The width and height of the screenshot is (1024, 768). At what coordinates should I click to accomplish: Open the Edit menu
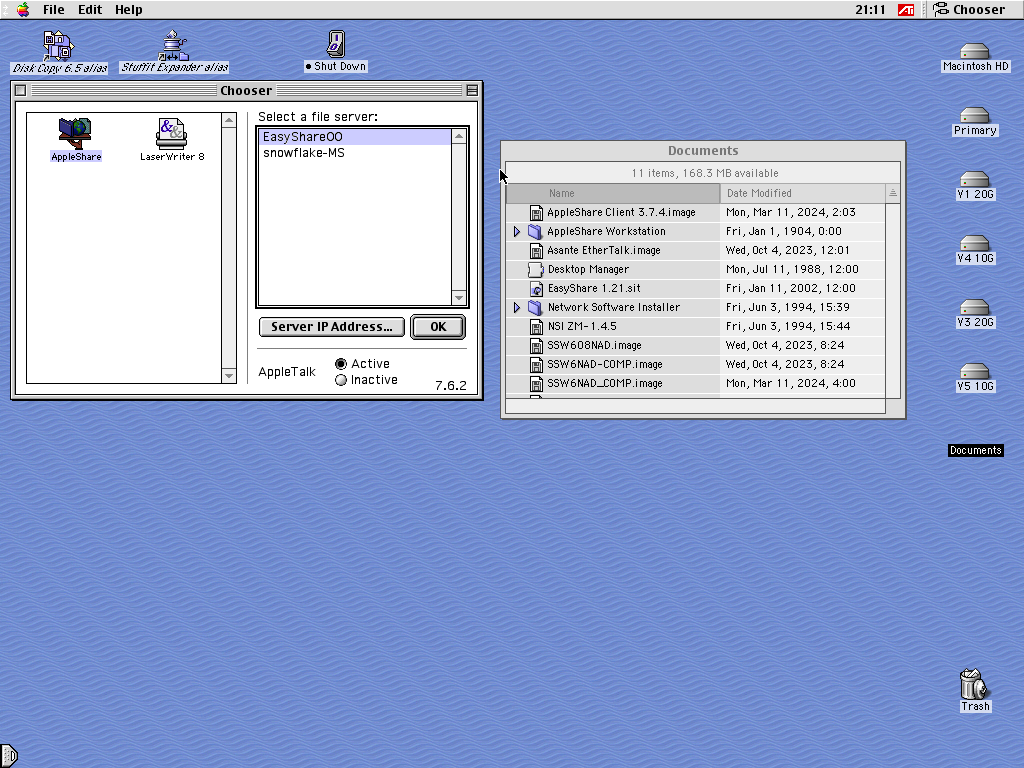pyautogui.click(x=90, y=10)
